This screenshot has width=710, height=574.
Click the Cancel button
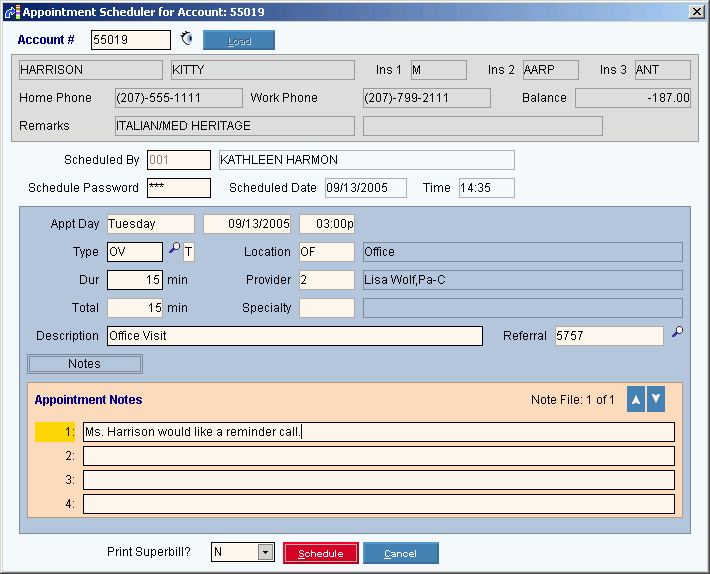click(x=401, y=553)
